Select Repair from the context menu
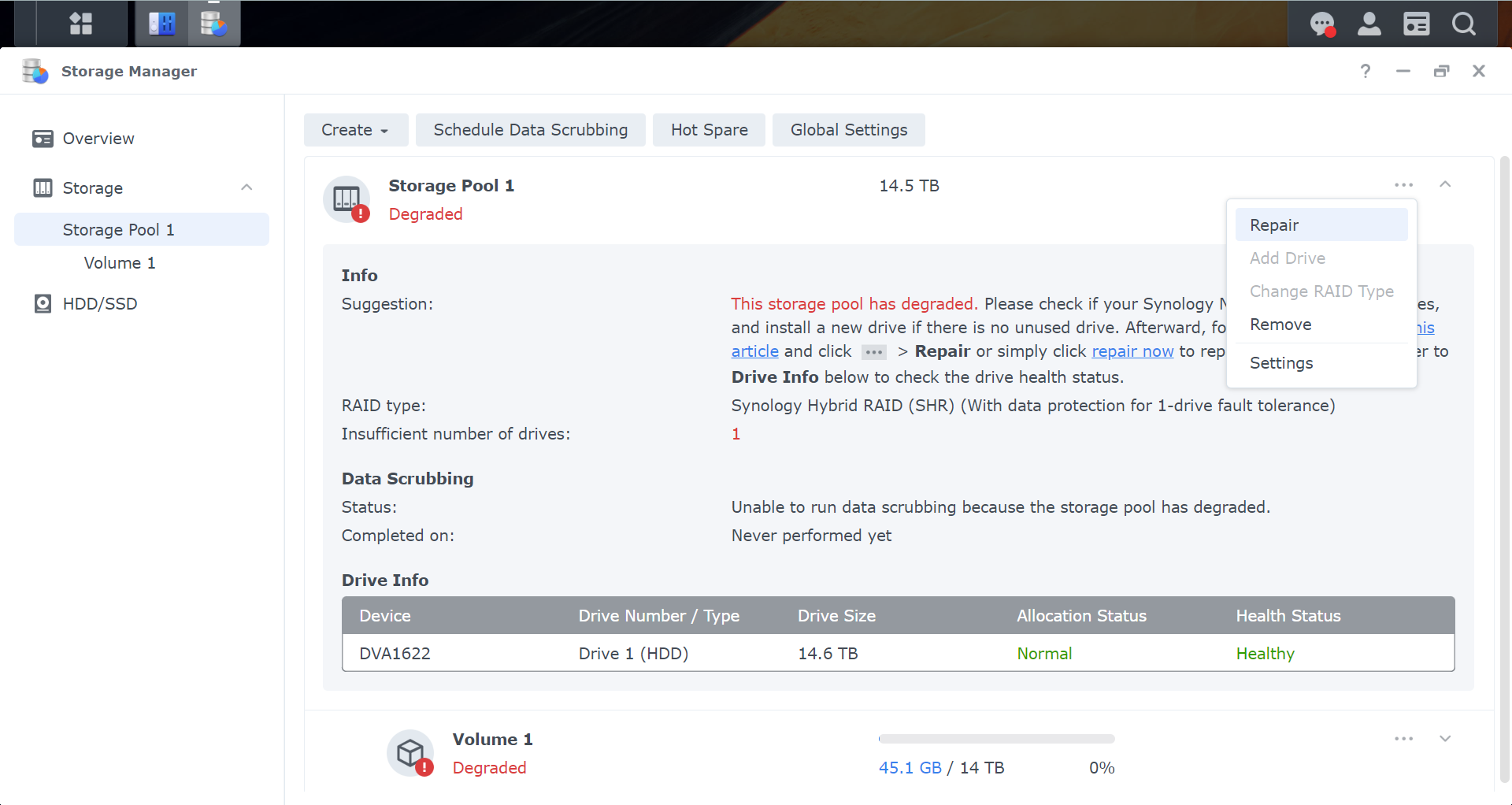 (1273, 225)
